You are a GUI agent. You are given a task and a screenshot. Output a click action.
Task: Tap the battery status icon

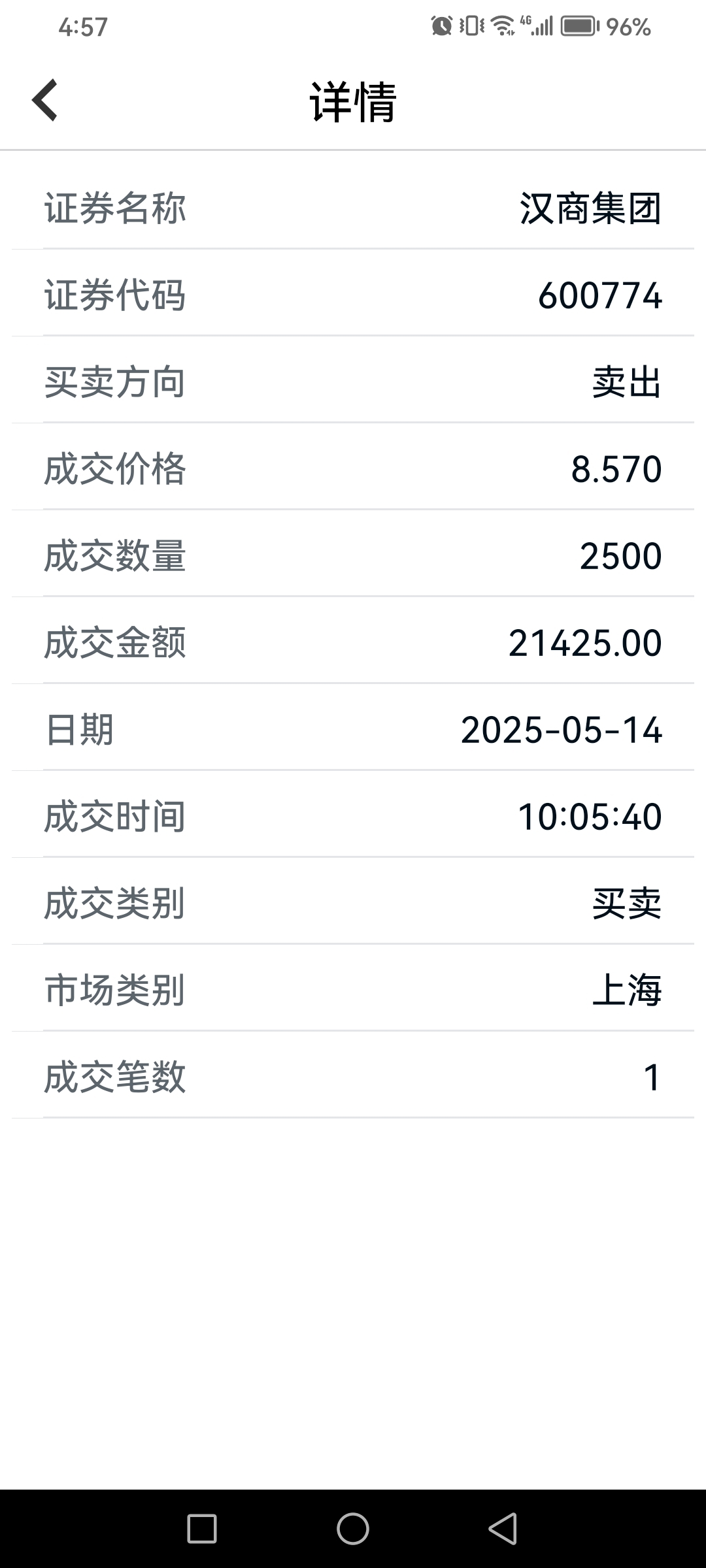point(580,26)
